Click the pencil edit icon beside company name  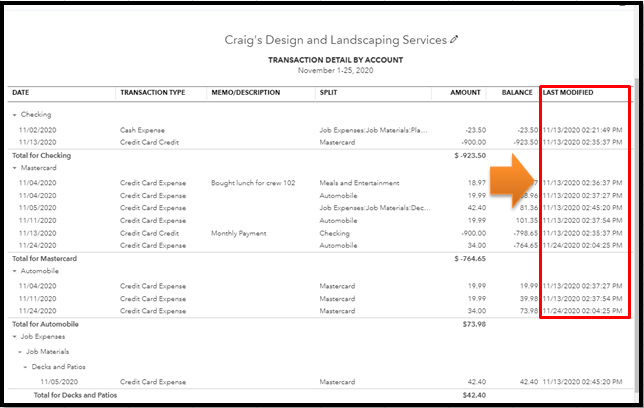pos(454,40)
